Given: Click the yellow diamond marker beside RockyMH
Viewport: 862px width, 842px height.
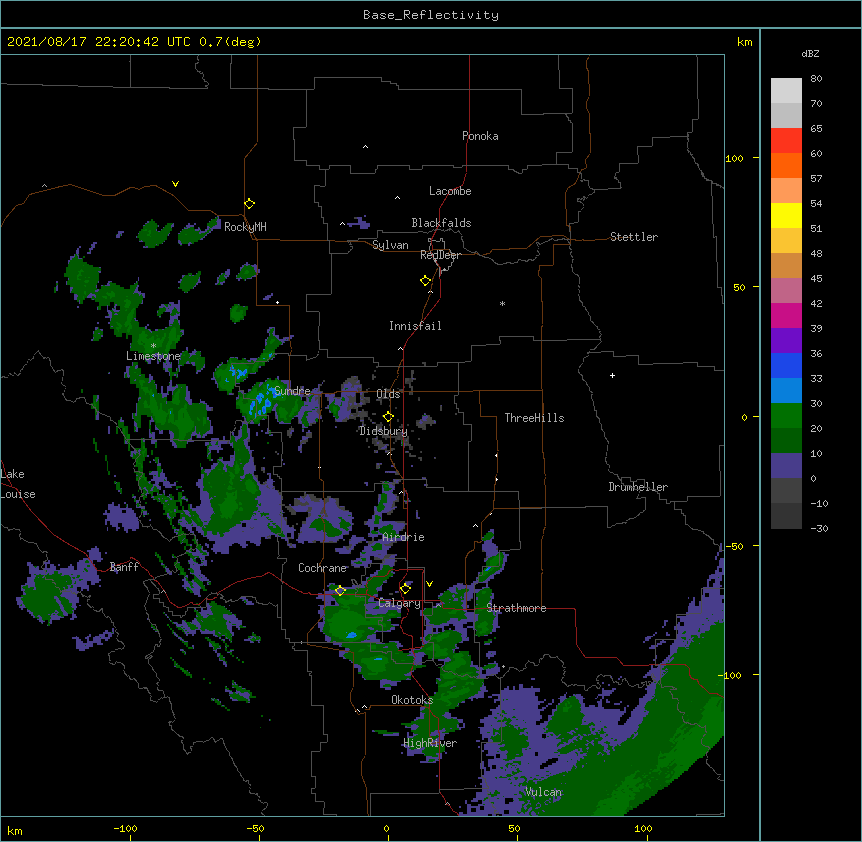Looking at the screenshot, I should (x=250, y=204).
